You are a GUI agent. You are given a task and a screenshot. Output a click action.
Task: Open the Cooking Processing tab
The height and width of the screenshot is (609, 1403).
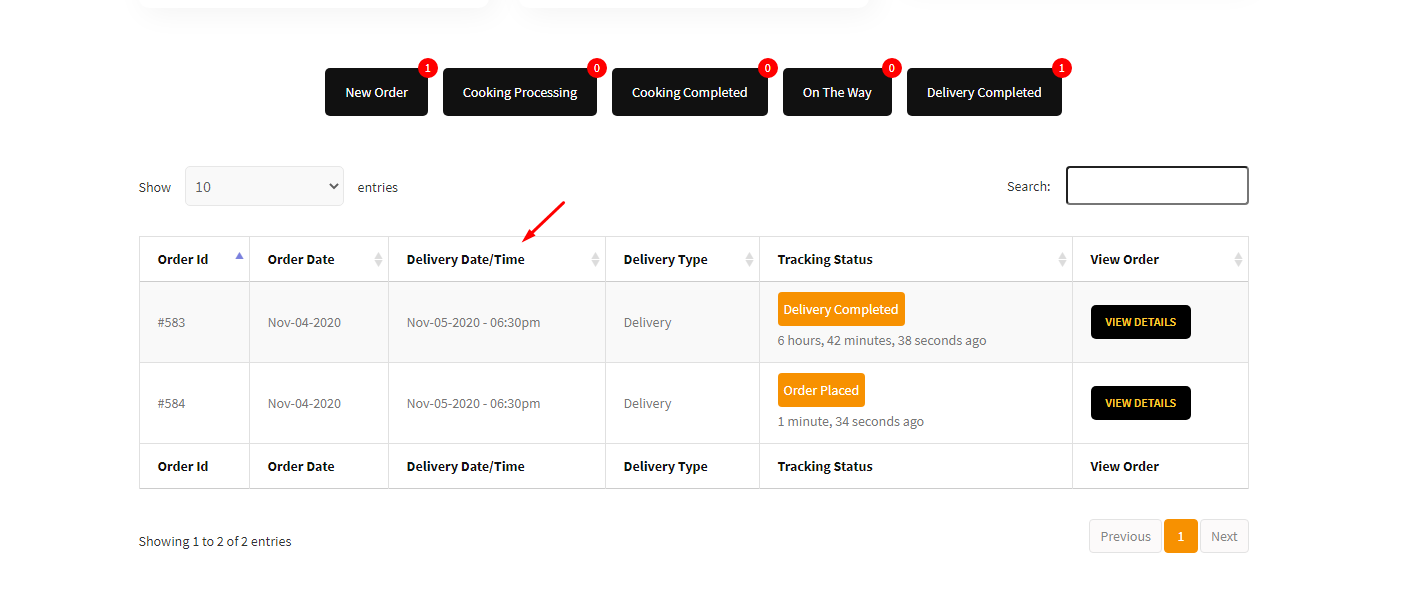pyautogui.click(x=519, y=93)
